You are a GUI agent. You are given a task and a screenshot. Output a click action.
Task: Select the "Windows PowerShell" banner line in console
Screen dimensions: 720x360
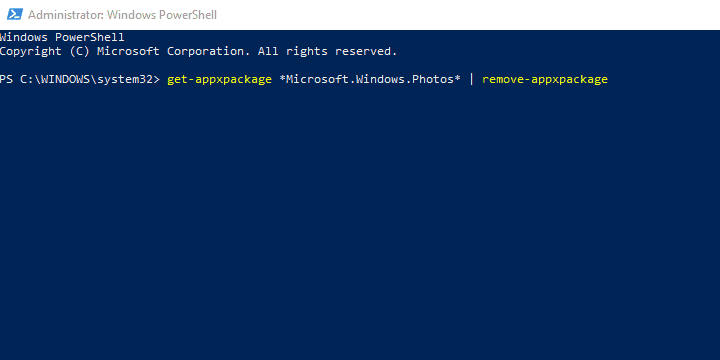click(x=62, y=37)
